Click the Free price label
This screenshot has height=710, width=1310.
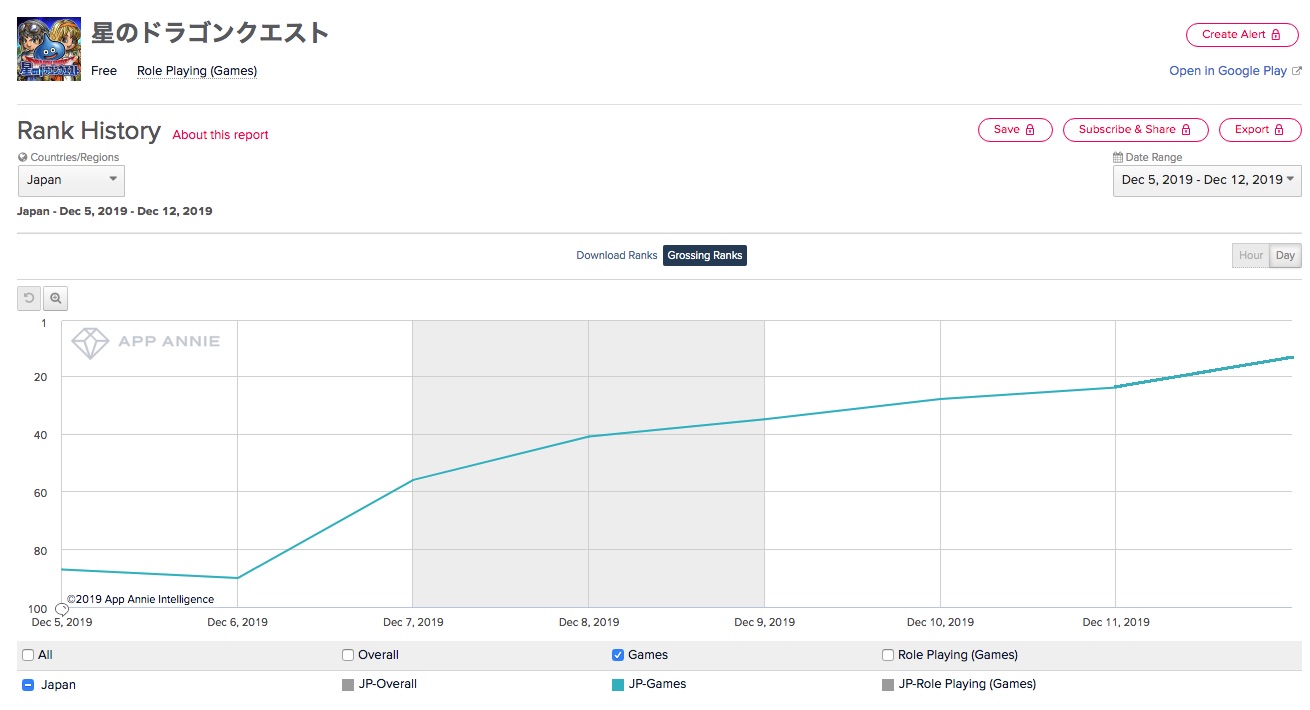[104, 71]
